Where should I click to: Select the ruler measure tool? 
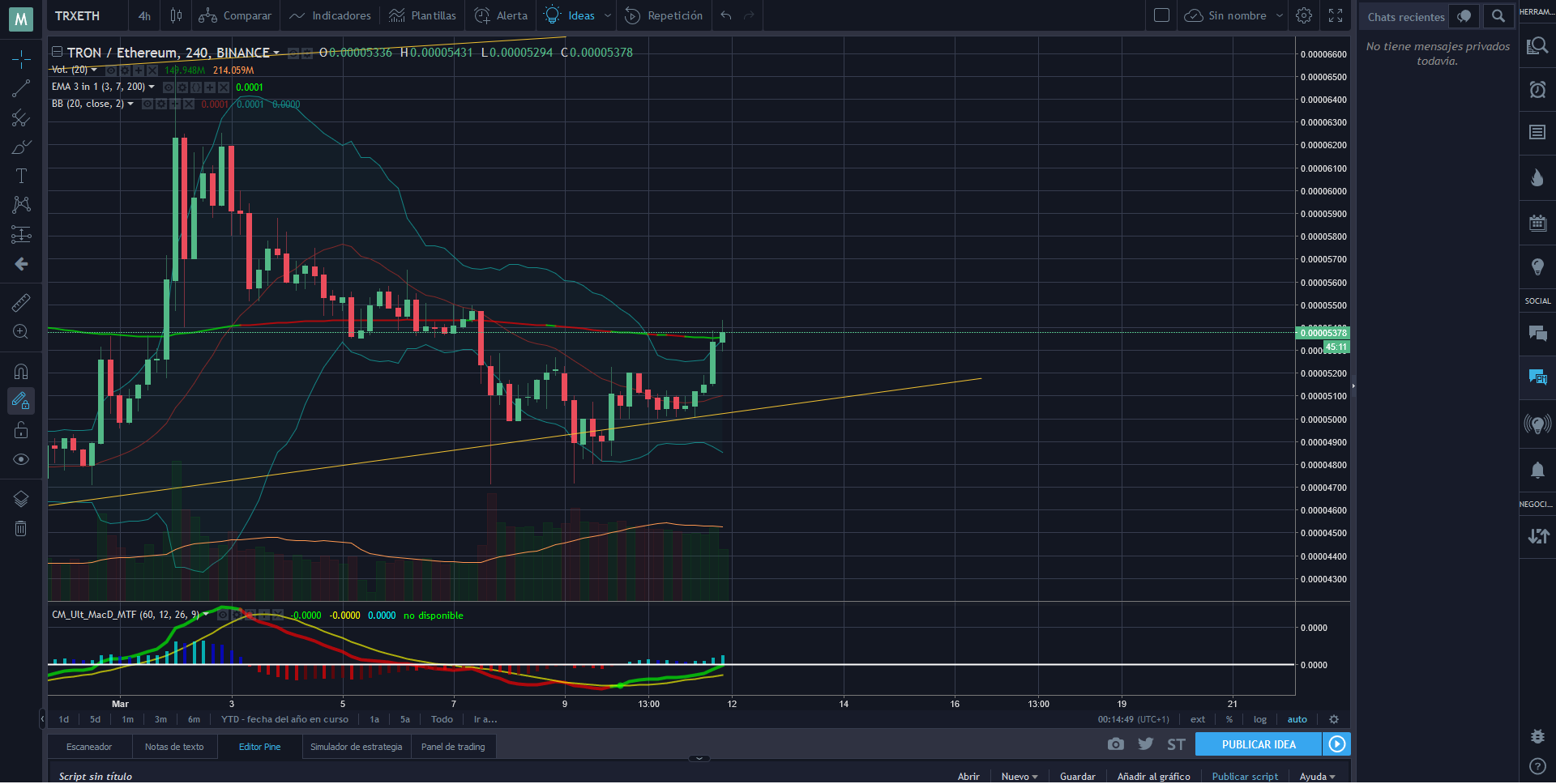pos(21,303)
